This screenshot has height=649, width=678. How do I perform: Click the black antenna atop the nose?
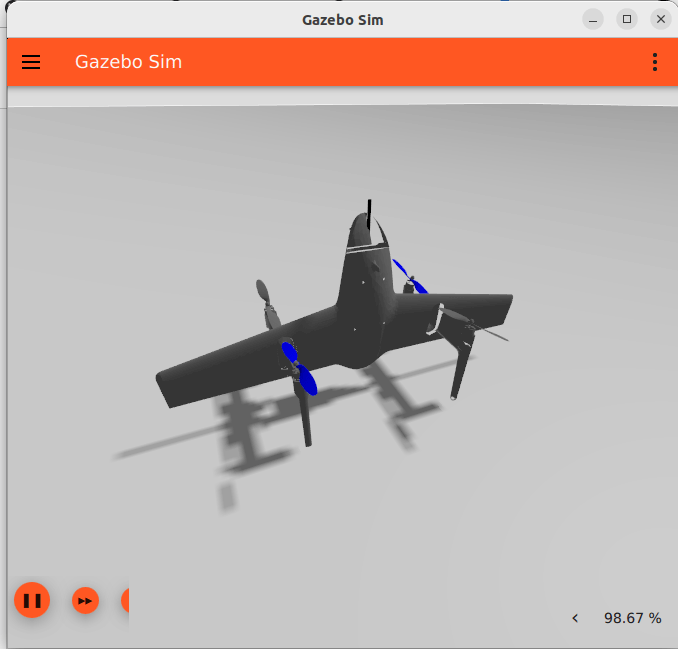tap(370, 211)
